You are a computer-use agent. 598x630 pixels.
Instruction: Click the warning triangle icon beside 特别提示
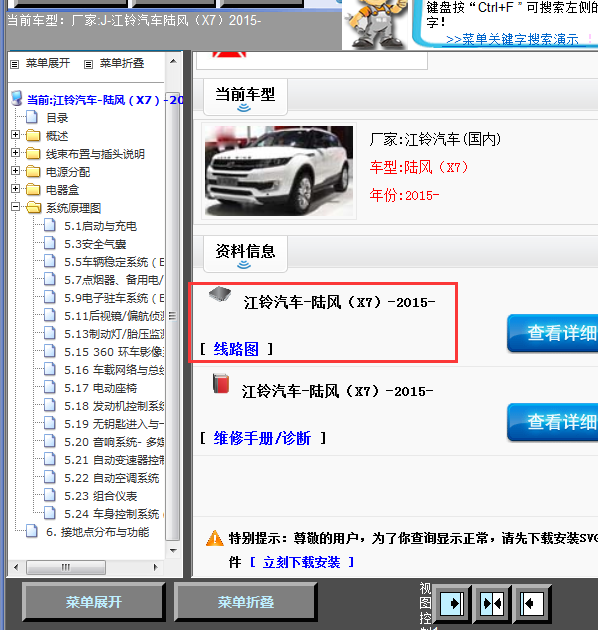coord(215,538)
